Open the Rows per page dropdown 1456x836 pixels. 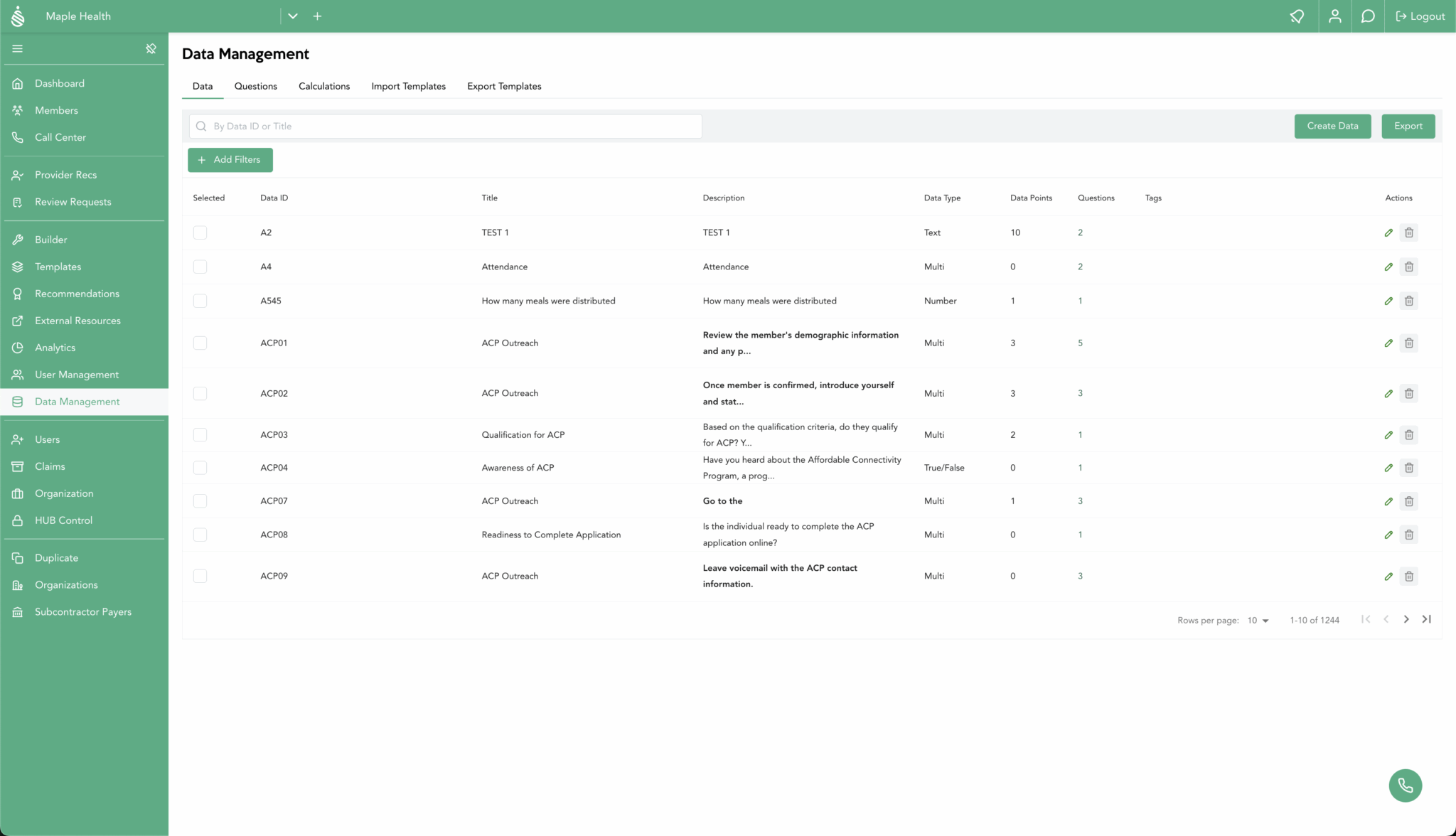(1257, 620)
